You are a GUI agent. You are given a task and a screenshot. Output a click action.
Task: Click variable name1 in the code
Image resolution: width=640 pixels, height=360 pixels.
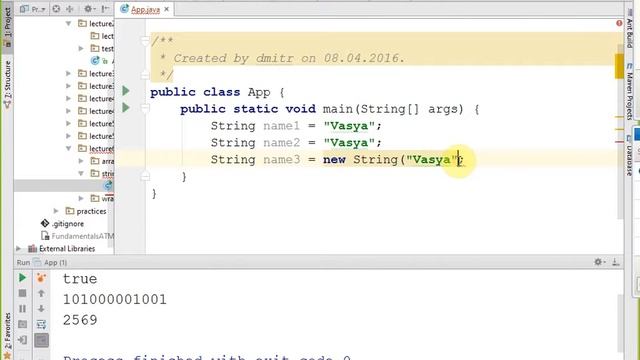tap(282, 126)
